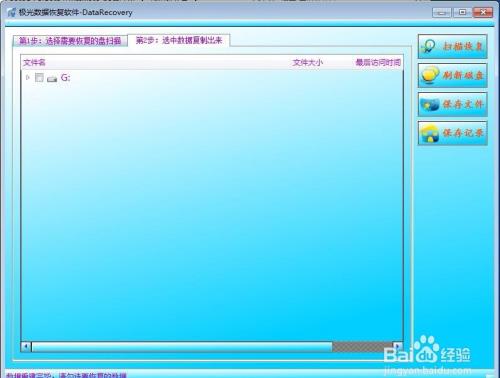The image size is (500, 378).
Task: Select the step 2 copy data tab
Action: coord(179,40)
